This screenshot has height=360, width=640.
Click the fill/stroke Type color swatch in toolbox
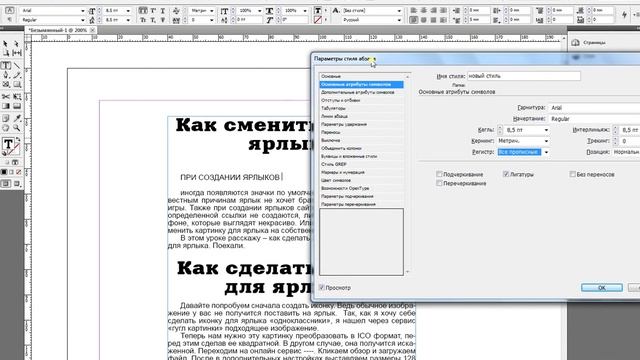tap(8, 144)
